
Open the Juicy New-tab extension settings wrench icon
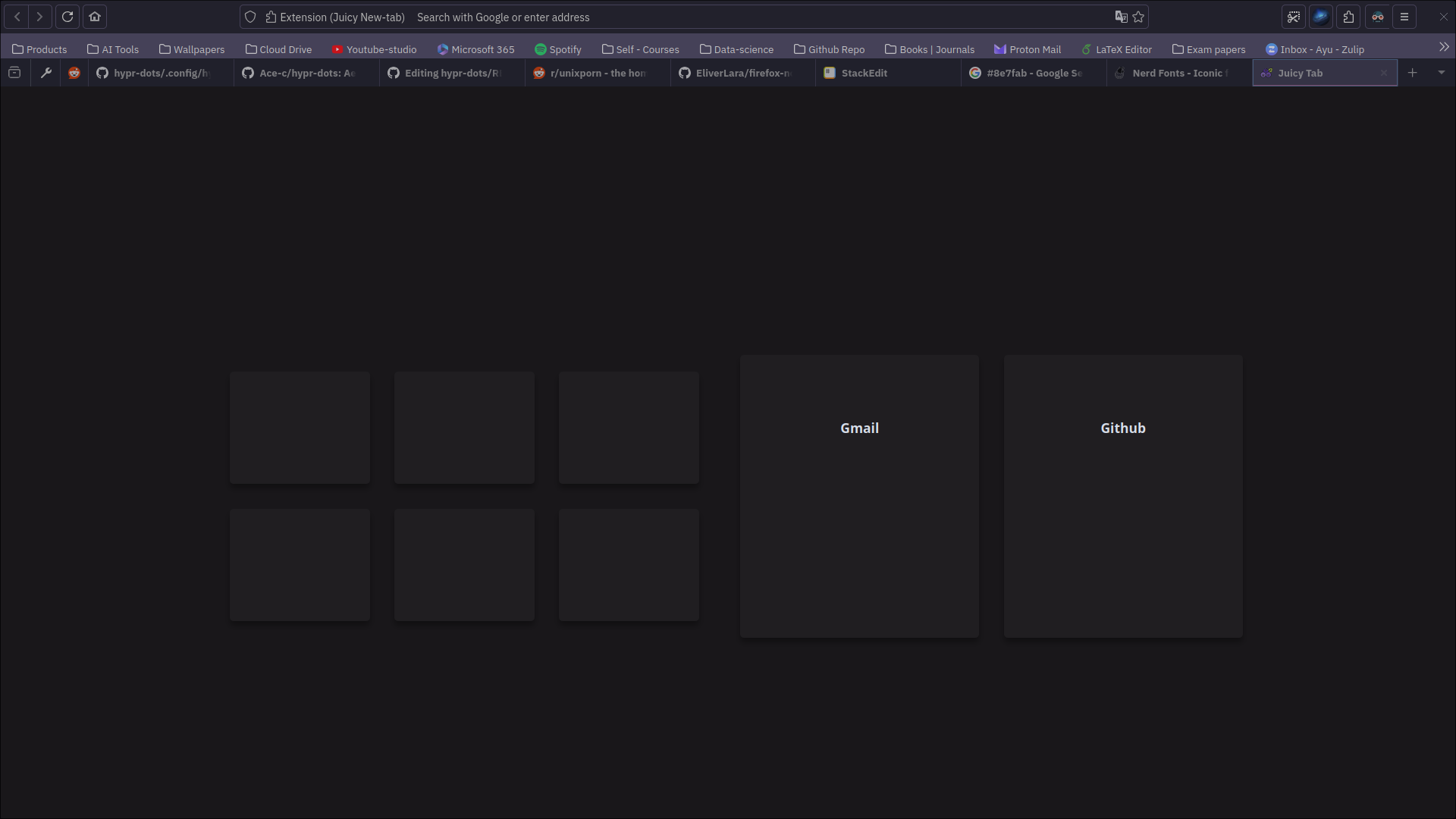coord(45,73)
